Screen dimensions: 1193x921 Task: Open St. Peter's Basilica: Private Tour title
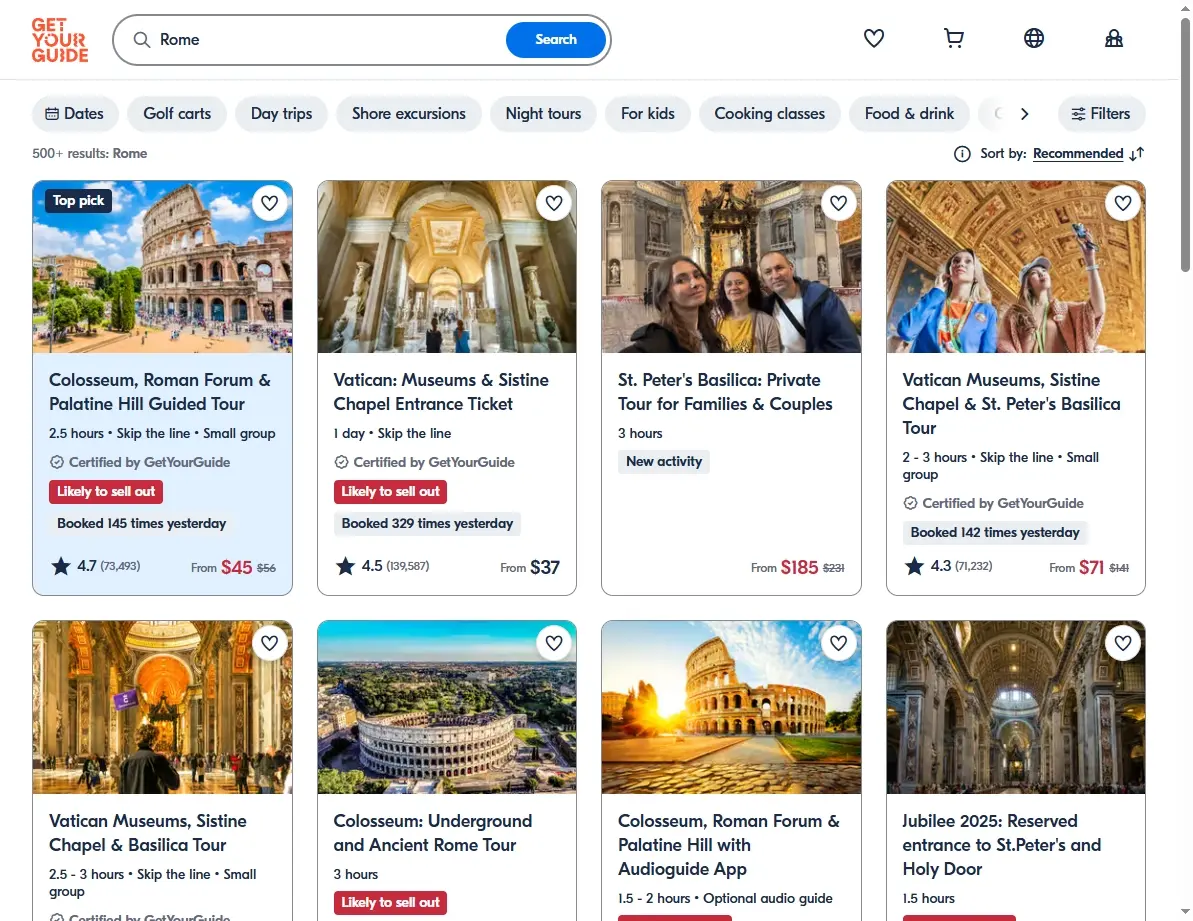point(725,392)
